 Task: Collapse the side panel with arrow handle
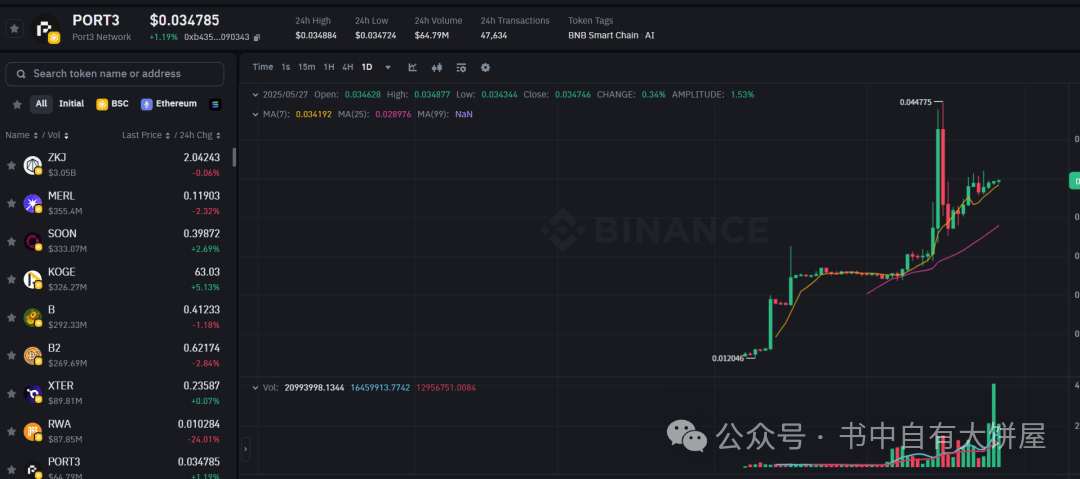point(246,449)
